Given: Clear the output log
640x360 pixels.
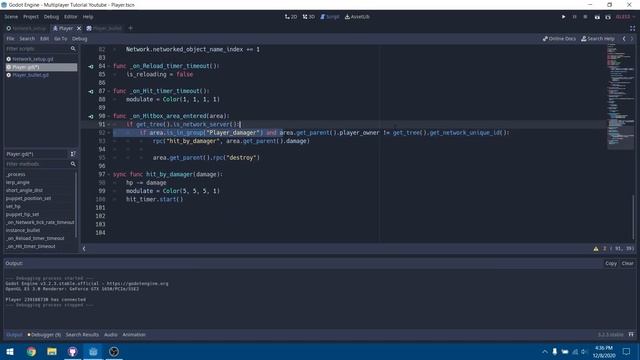Looking at the screenshot, I should coord(627,263).
